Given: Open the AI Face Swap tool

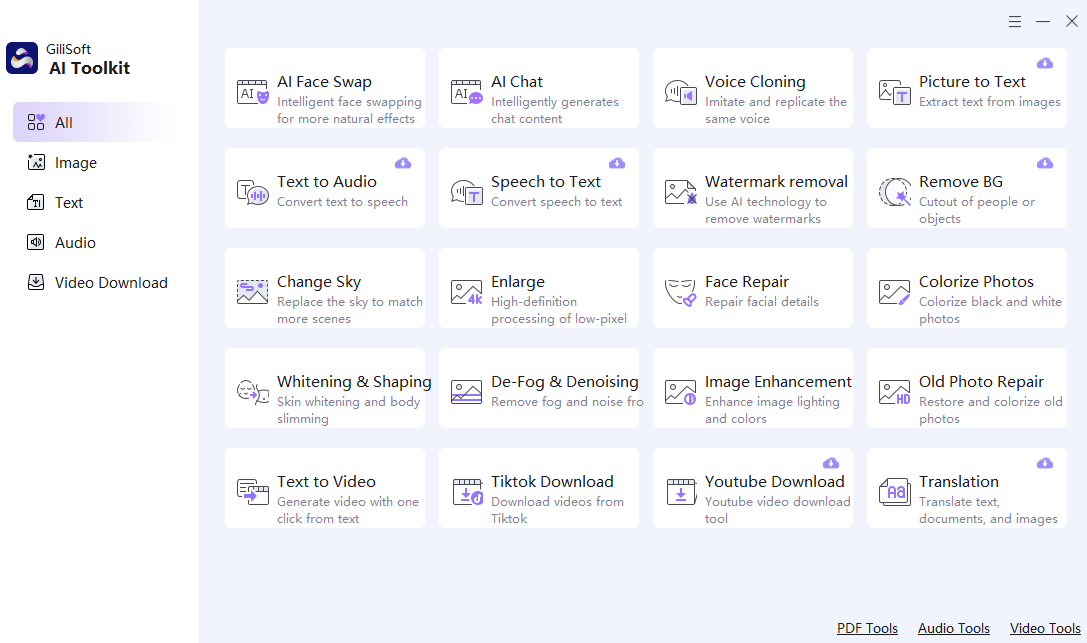Looking at the screenshot, I should click(x=325, y=88).
